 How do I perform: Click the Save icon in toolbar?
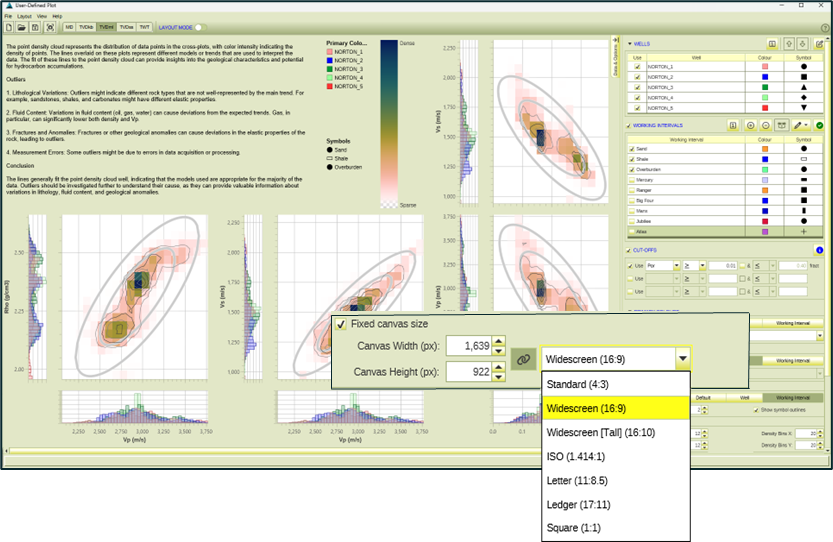(x=35, y=27)
